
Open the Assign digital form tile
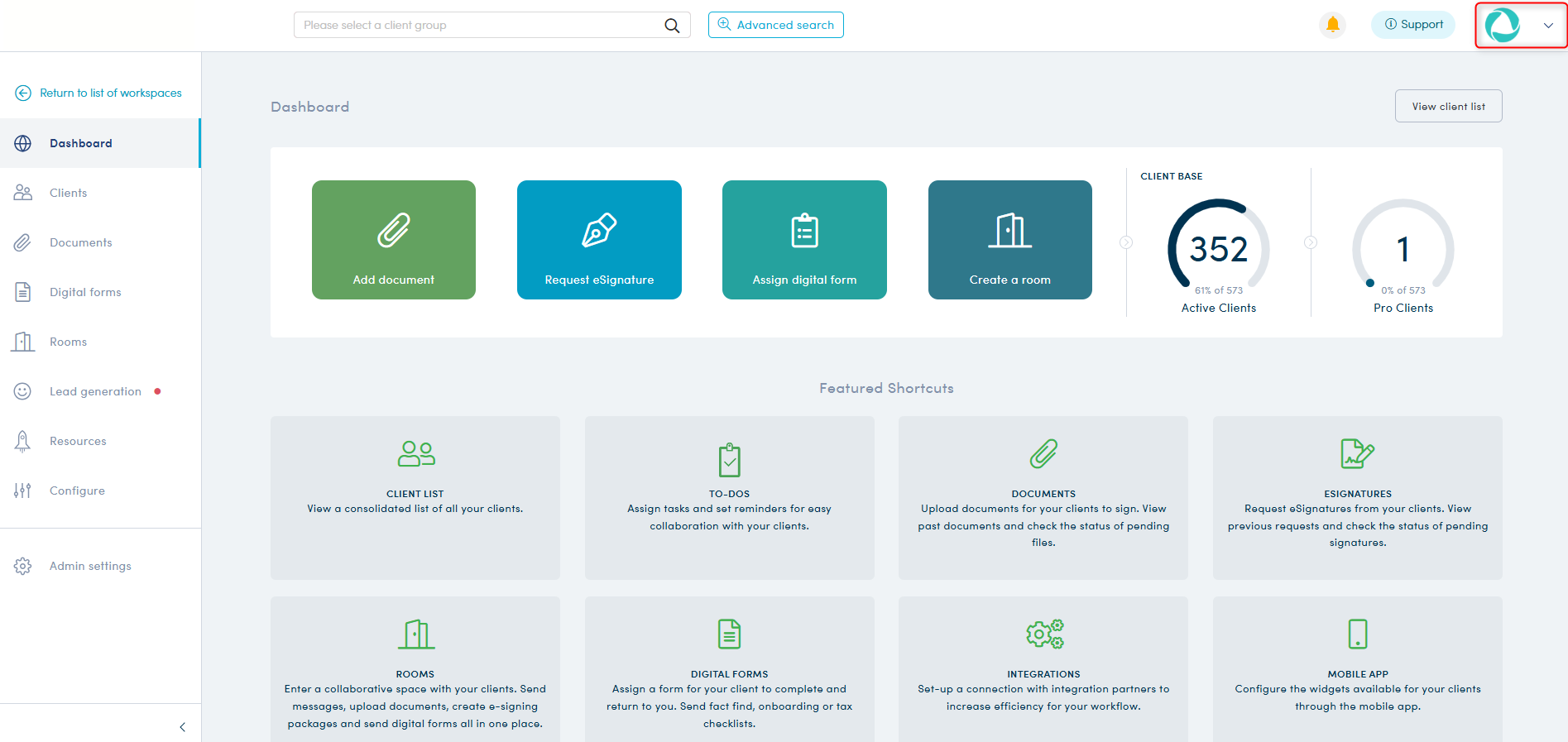tap(804, 240)
